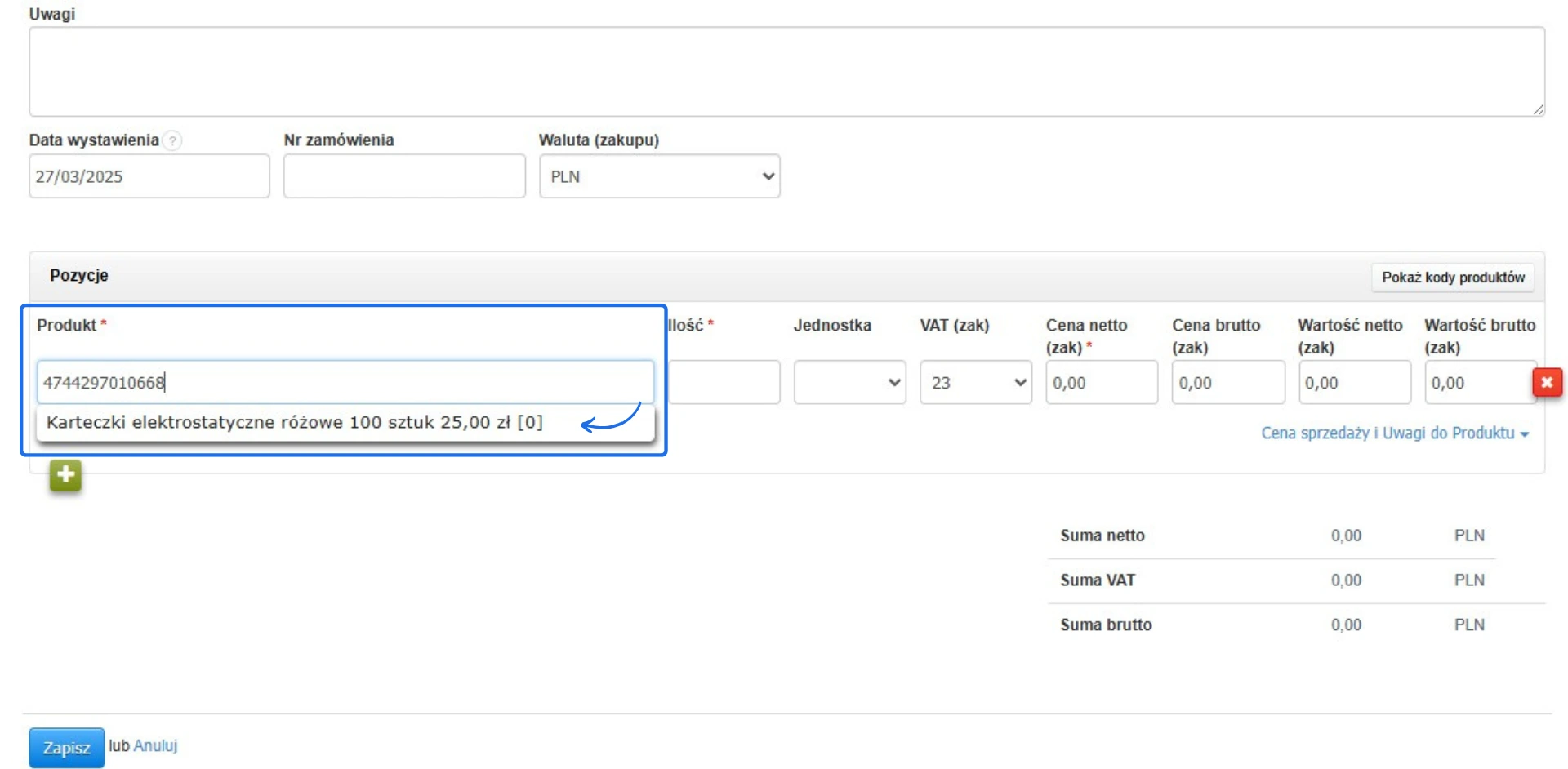Click the Ilość quantity field
The height and width of the screenshot is (769, 1568).
pos(724,382)
